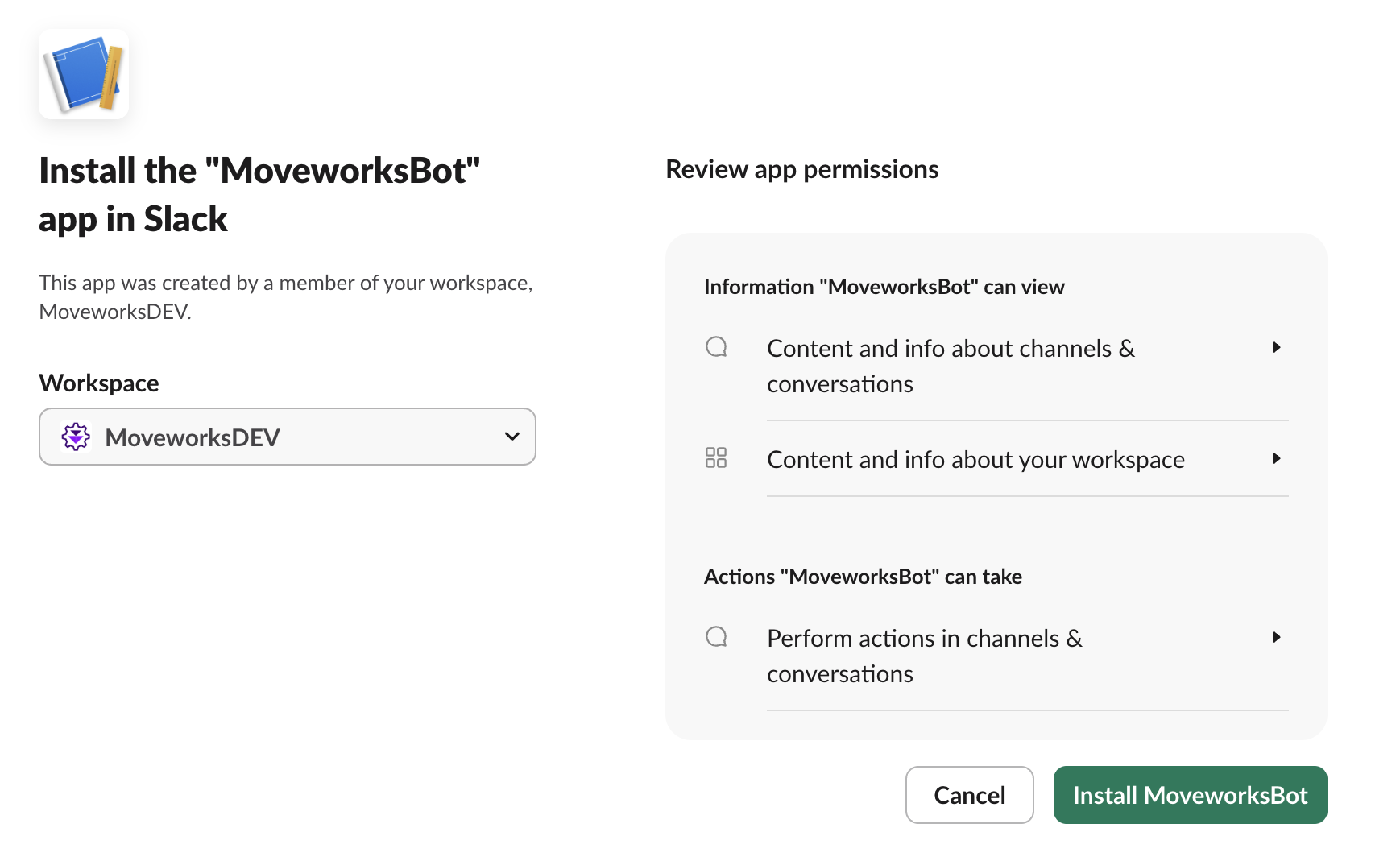The width and height of the screenshot is (1400, 865).
Task: Select 'Content and info about channels & conversations' text
Action: (x=951, y=366)
